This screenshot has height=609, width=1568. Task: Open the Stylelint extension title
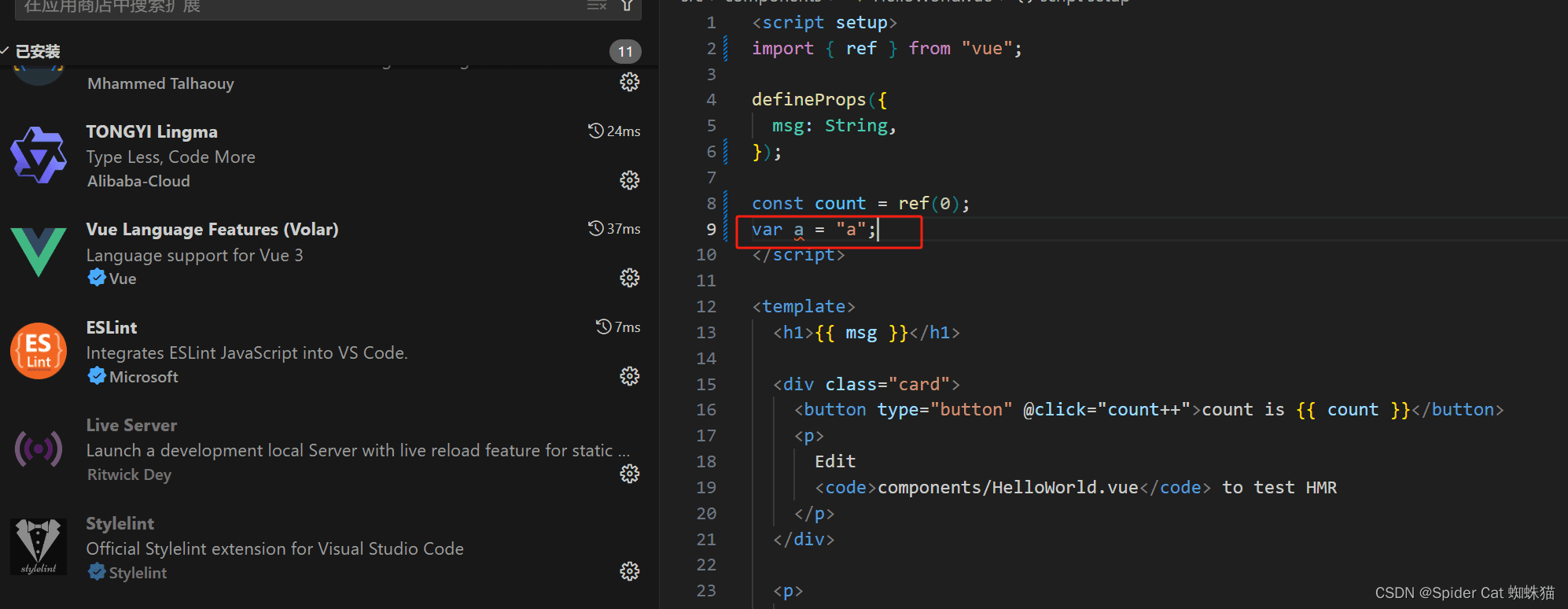120,523
